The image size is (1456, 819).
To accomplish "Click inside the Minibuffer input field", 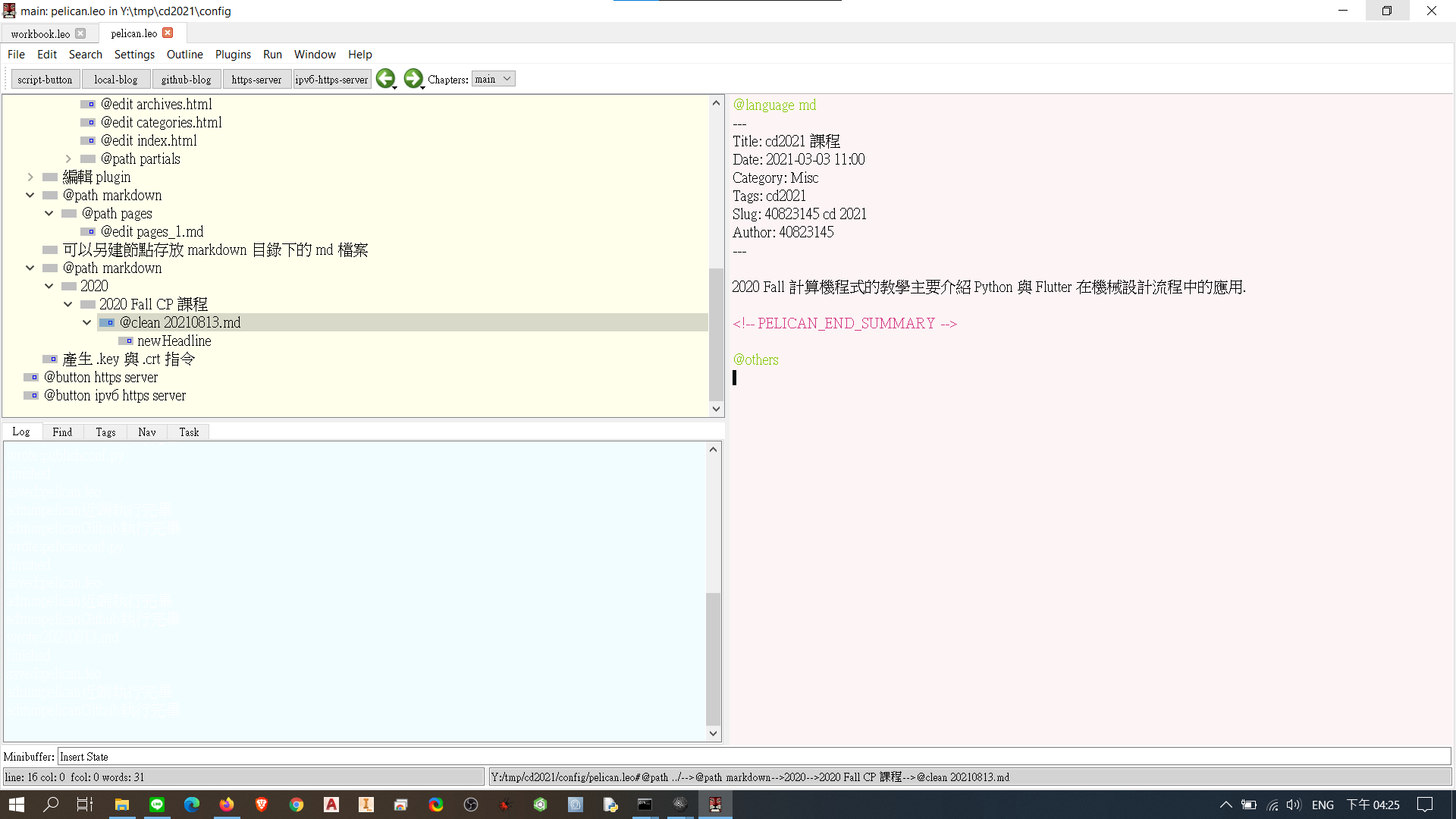I will pyautogui.click(x=751, y=757).
